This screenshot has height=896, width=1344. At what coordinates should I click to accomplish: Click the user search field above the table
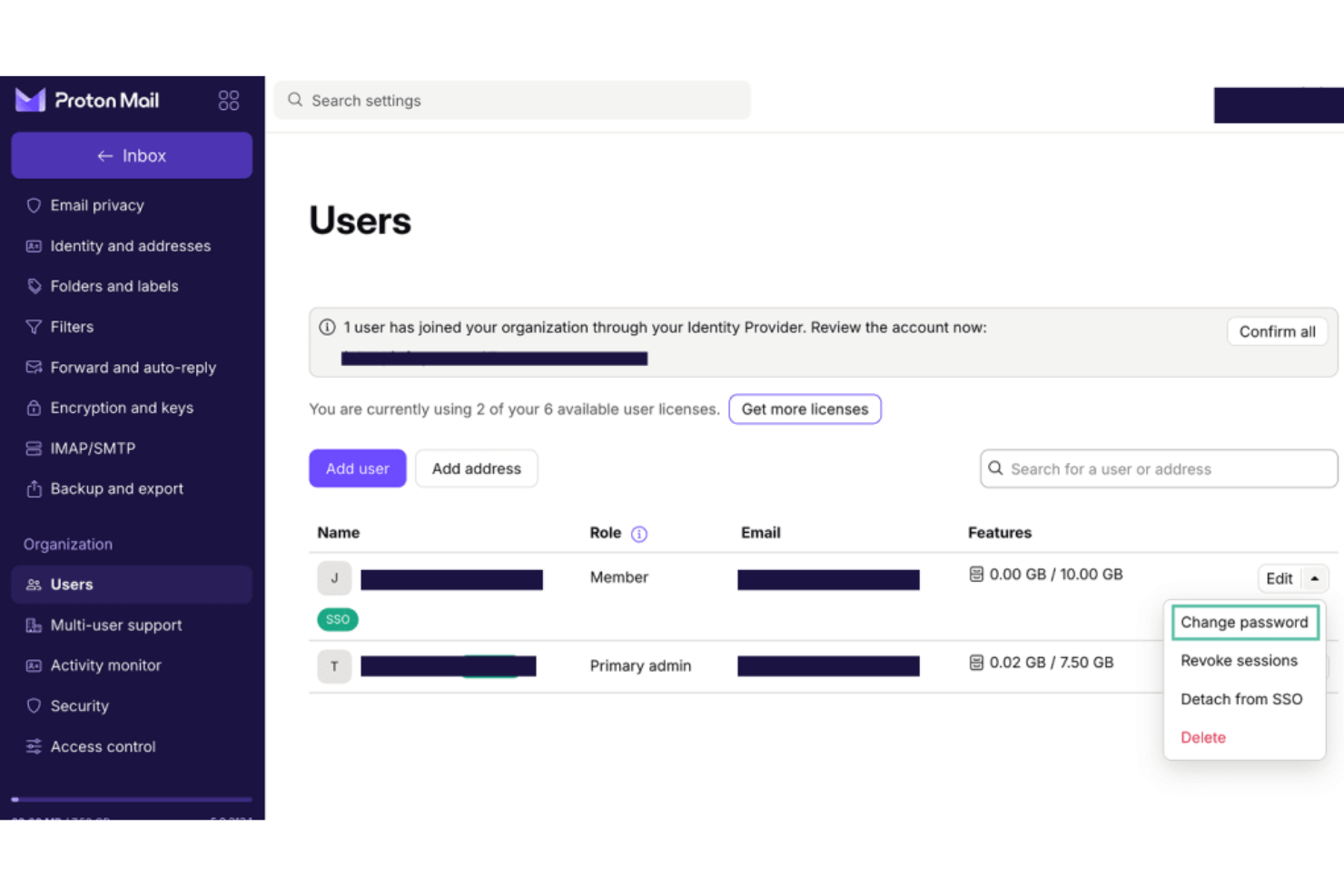click(x=1158, y=468)
